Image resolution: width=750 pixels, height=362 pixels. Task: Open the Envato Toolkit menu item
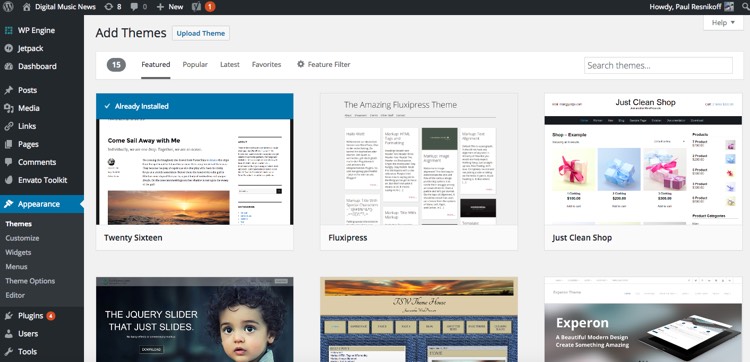(42, 180)
